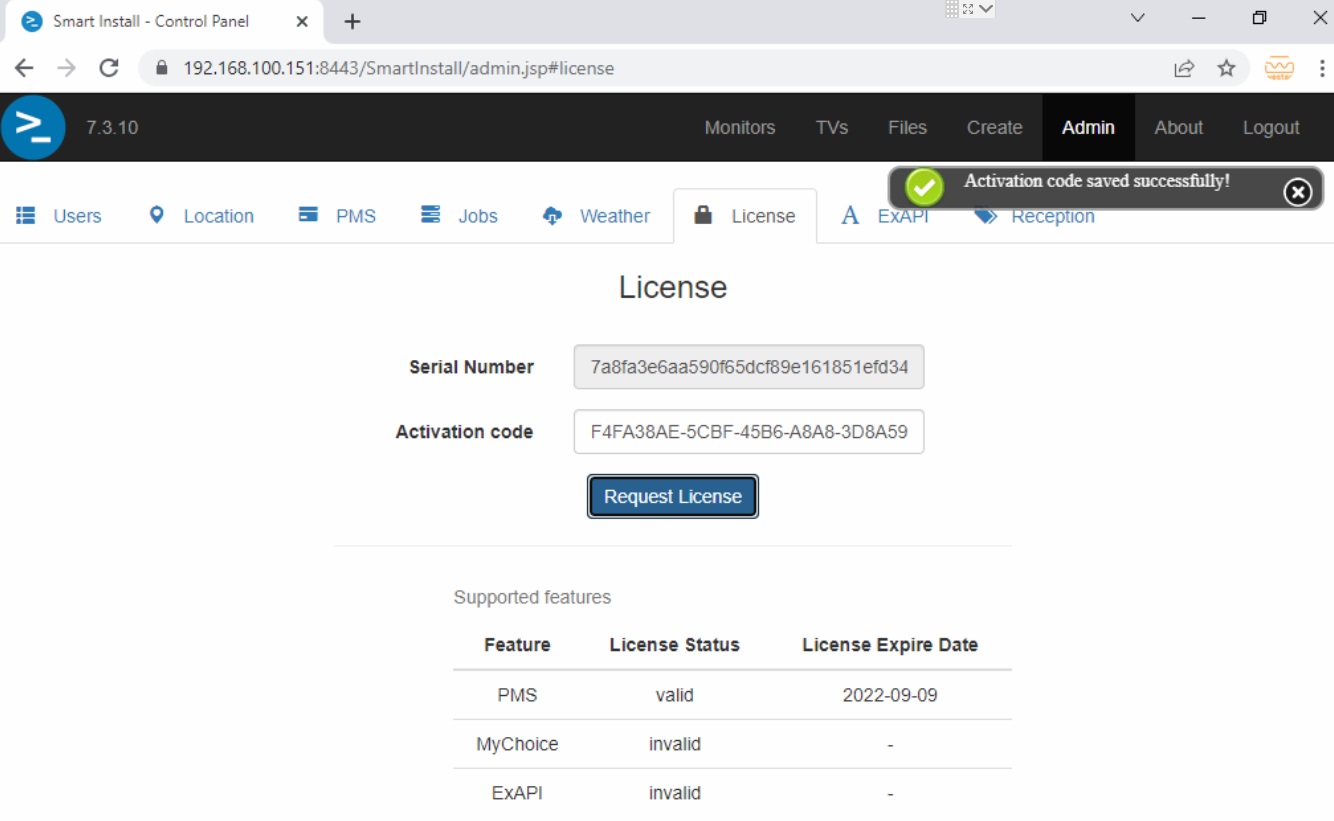Open Files in the top menu
This screenshot has height=821, width=1334.
click(x=907, y=128)
